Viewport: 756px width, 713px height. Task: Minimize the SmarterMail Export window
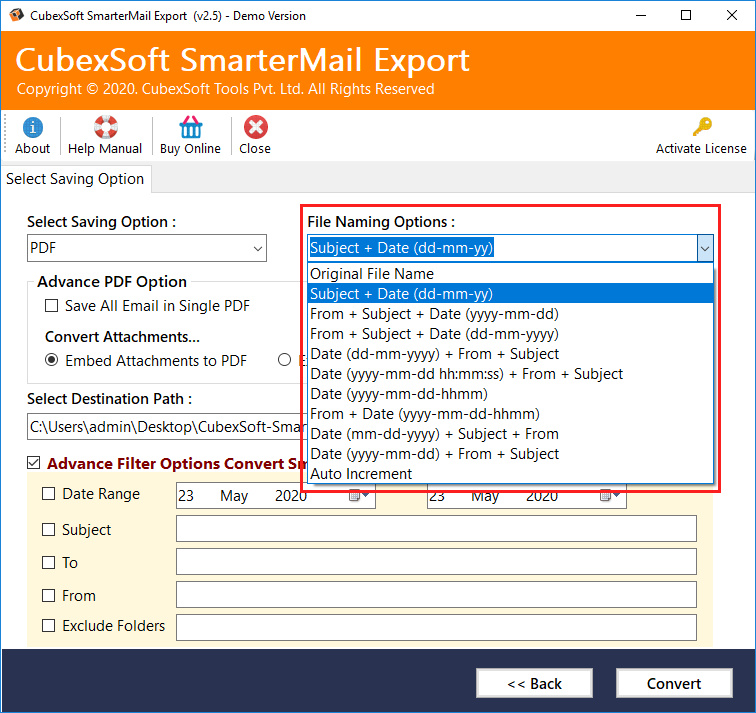pyautogui.click(x=641, y=15)
